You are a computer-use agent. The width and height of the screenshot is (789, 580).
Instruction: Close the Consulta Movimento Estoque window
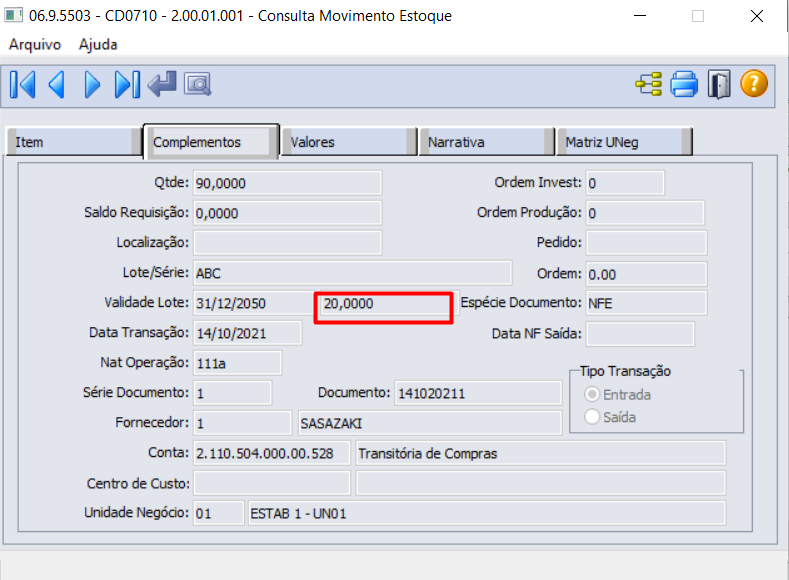(757, 16)
